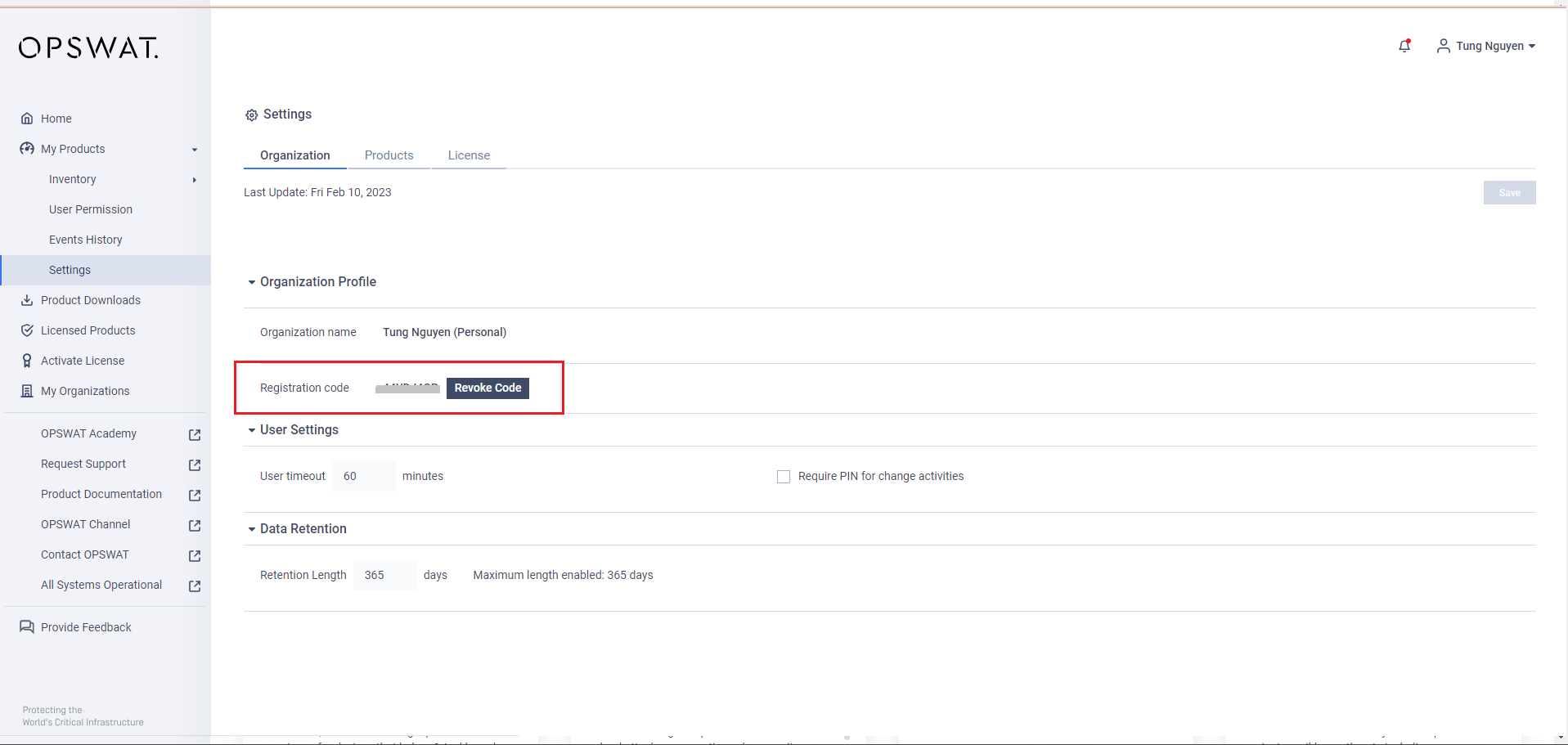Open Request Support external link icon
The height and width of the screenshot is (745, 1568).
(x=195, y=465)
